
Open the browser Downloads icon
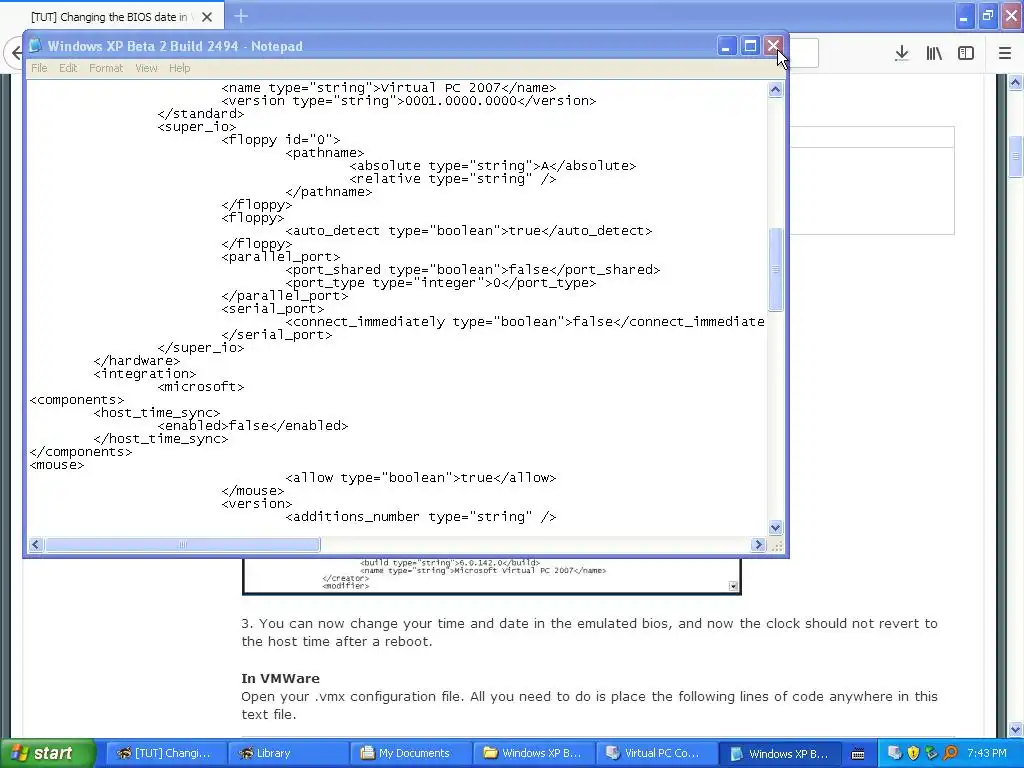[901, 54]
